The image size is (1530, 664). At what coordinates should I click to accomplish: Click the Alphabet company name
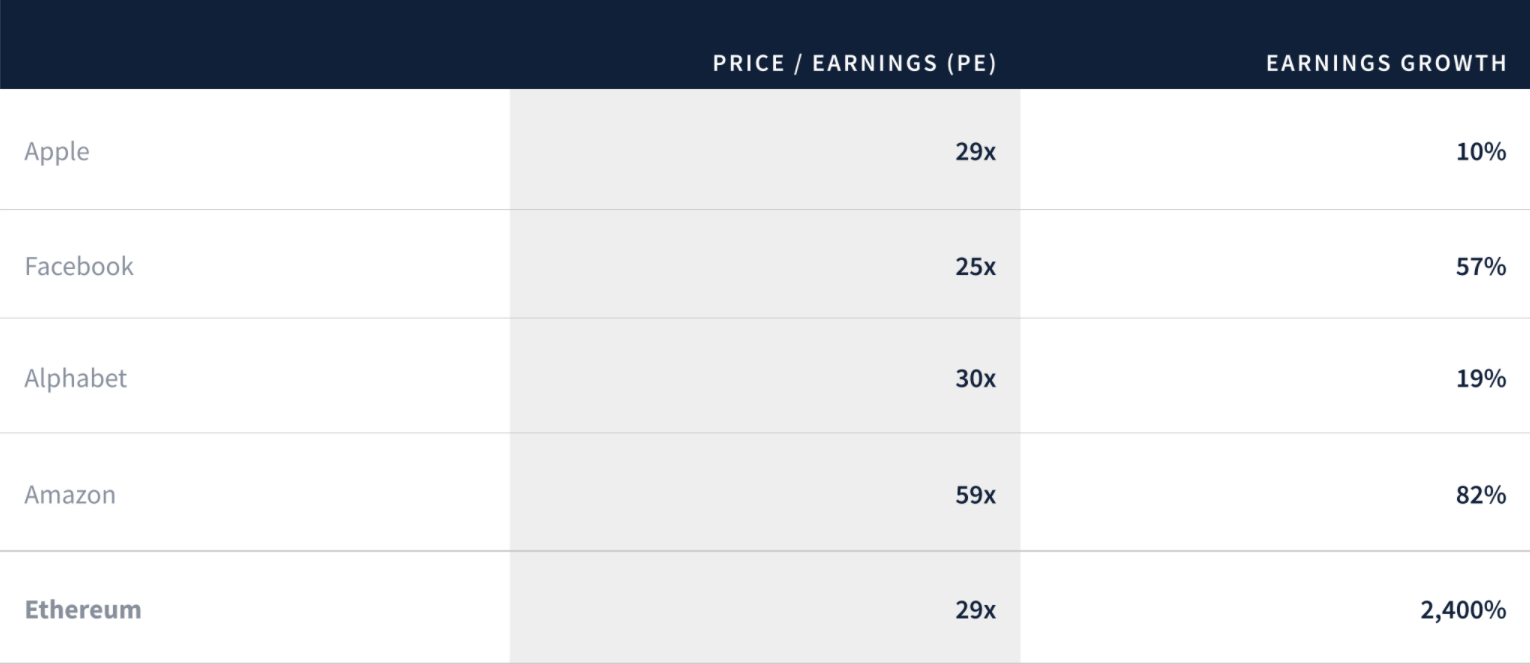point(76,379)
